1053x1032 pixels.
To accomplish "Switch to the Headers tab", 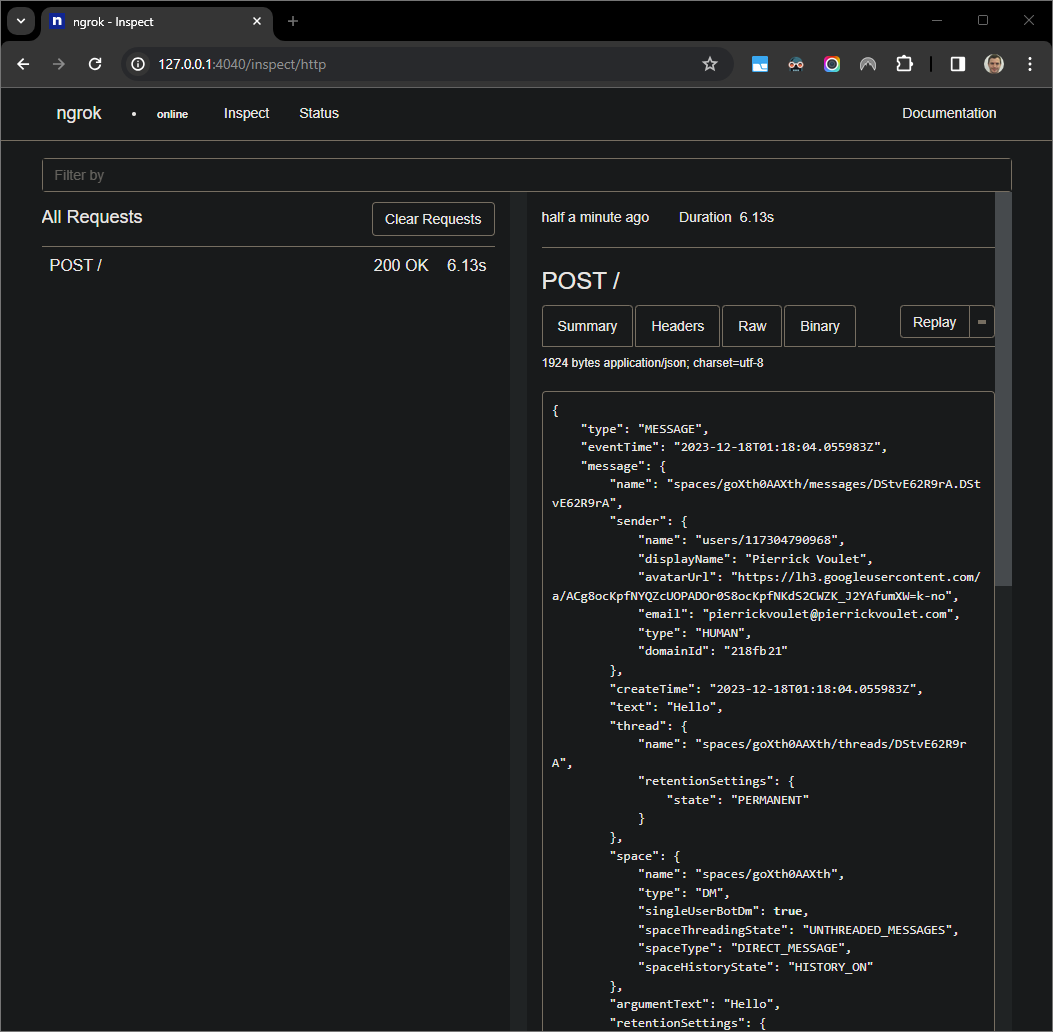I will point(677,325).
